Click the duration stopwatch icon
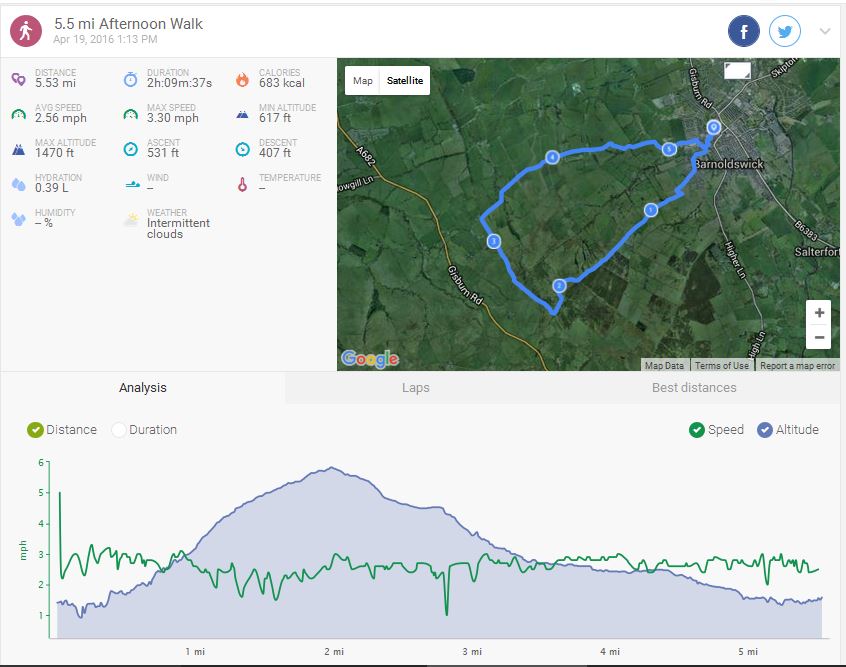 pos(130,79)
